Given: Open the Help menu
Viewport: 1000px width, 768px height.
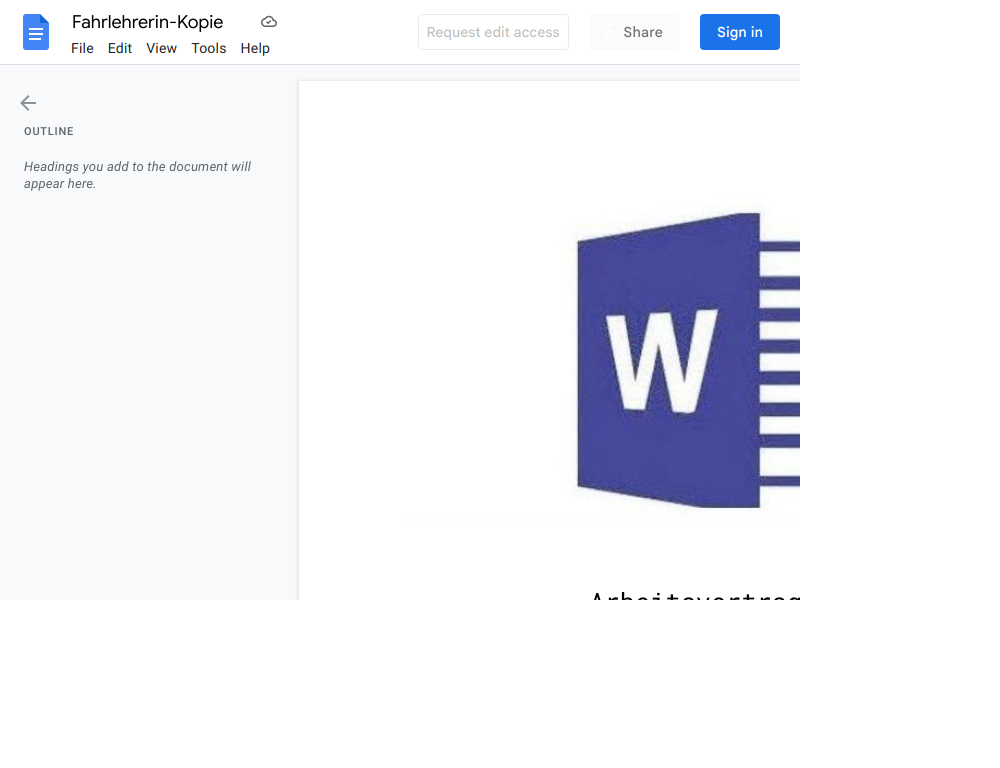Looking at the screenshot, I should pos(255,48).
